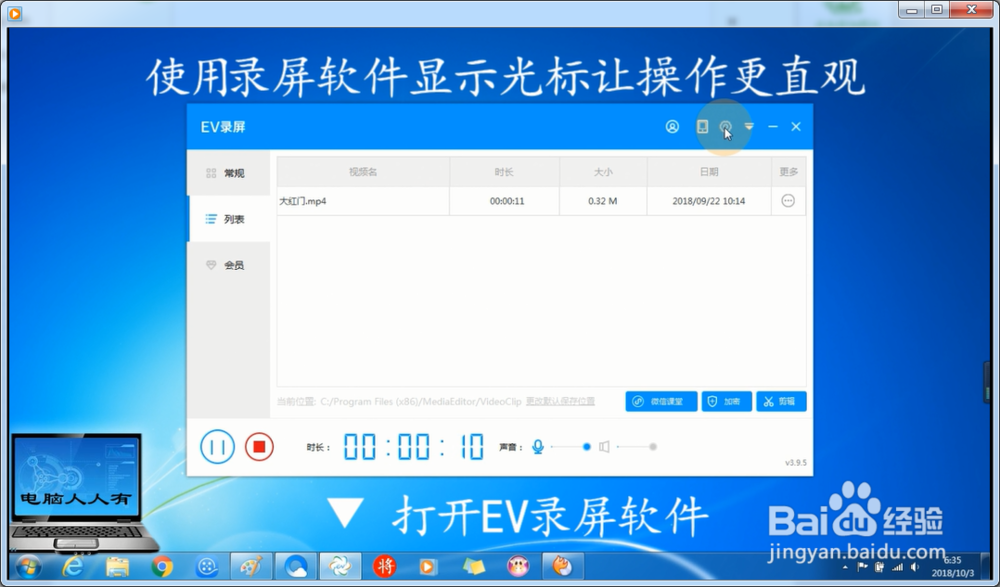Pause the recording
1000x587 pixels.
click(x=217, y=447)
